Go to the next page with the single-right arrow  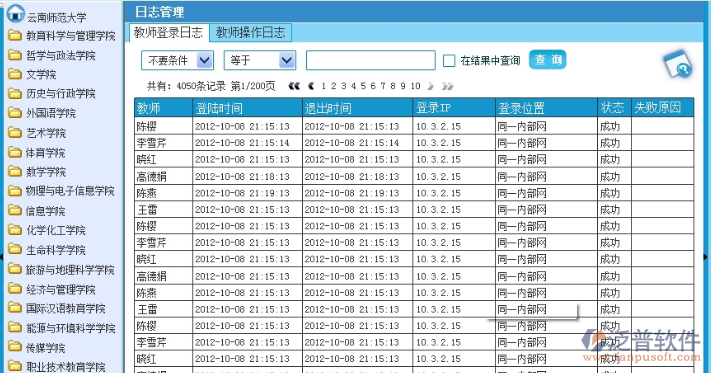[430, 86]
